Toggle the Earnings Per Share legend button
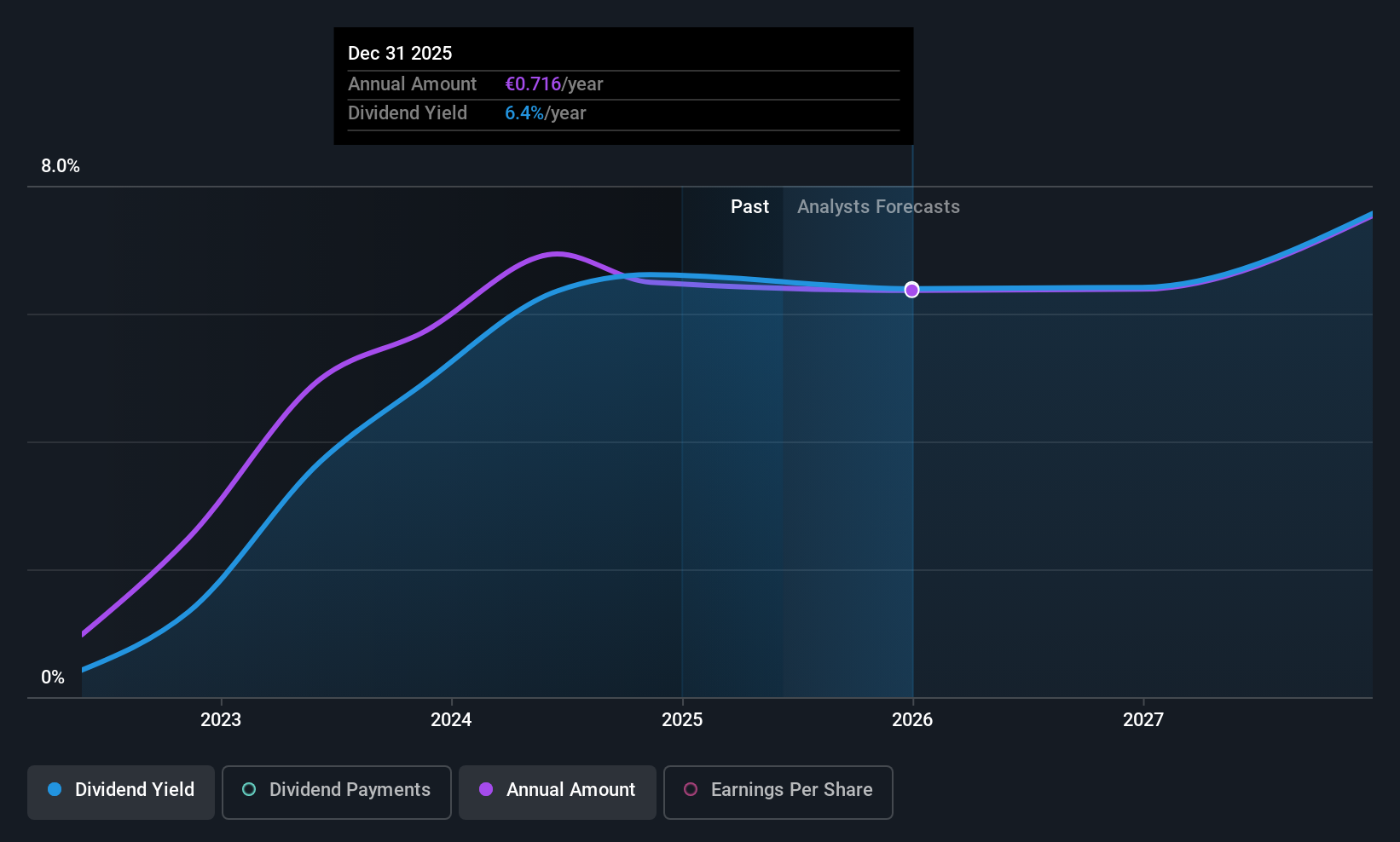1400x842 pixels. coord(778,792)
